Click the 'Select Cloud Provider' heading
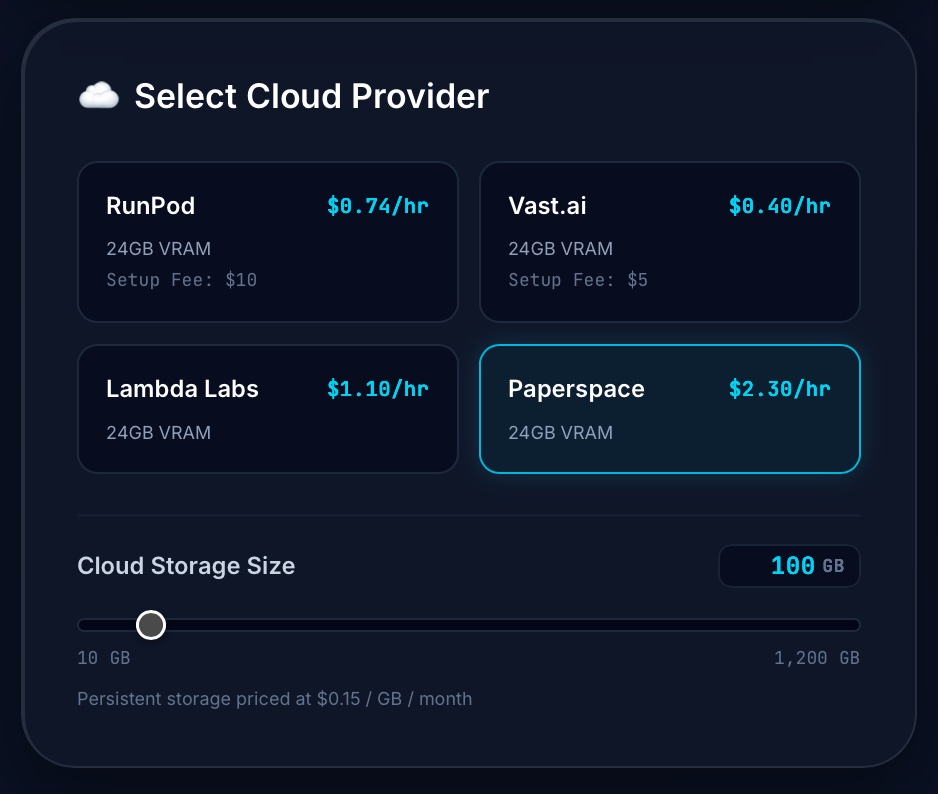This screenshot has width=938, height=794. 312,96
